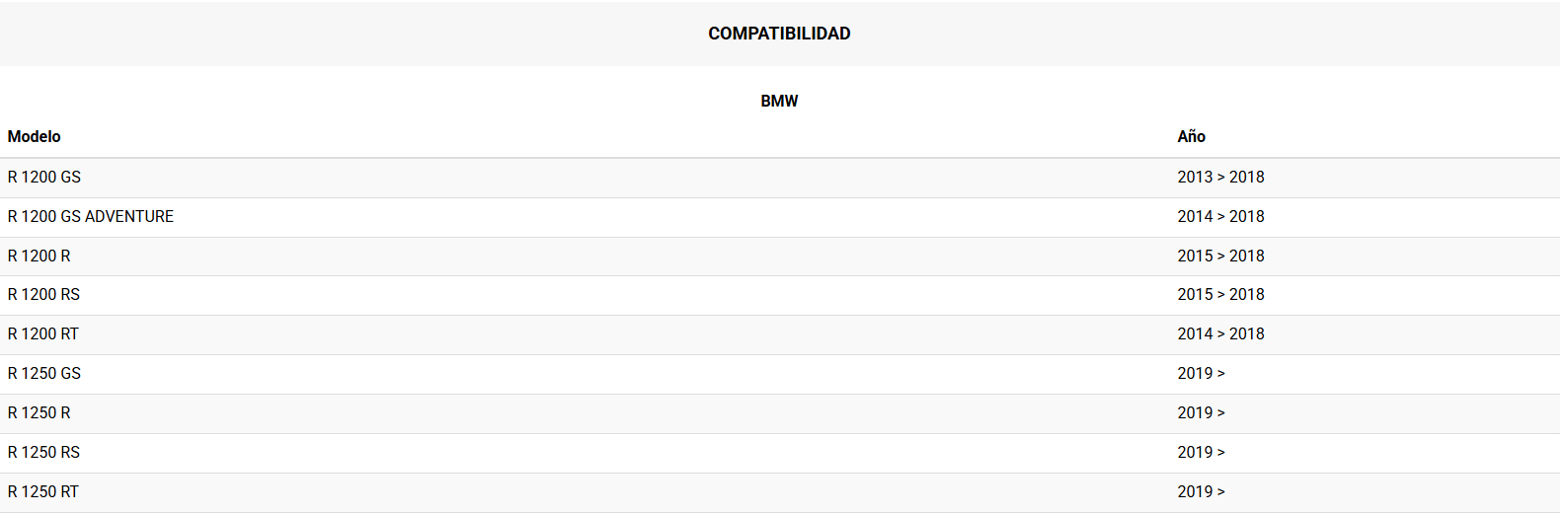The height and width of the screenshot is (515, 1568).
Task: Select the R 1250 RT model row
Action: [43, 491]
